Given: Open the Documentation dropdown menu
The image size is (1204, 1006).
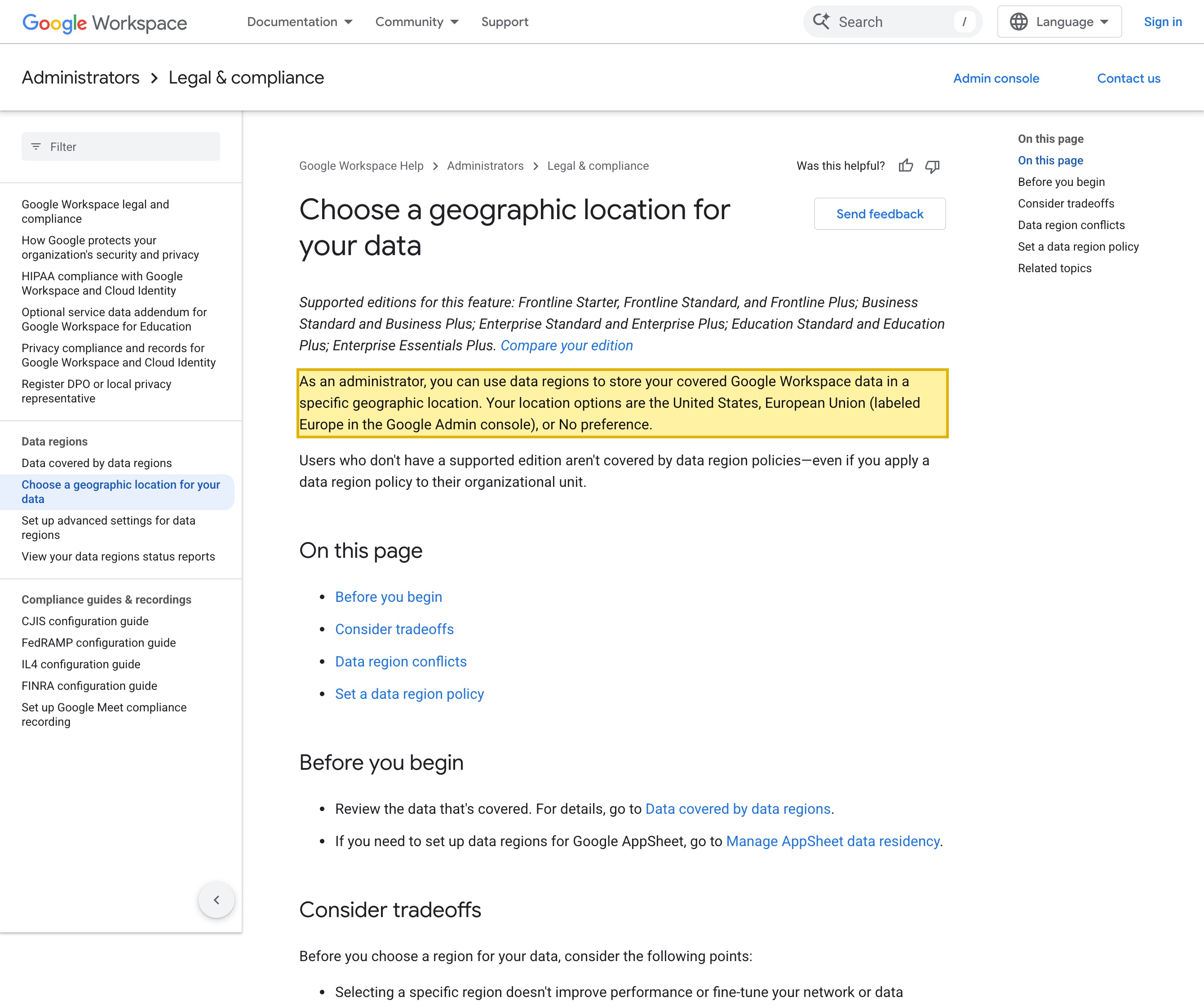Looking at the screenshot, I should pyautogui.click(x=299, y=22).
